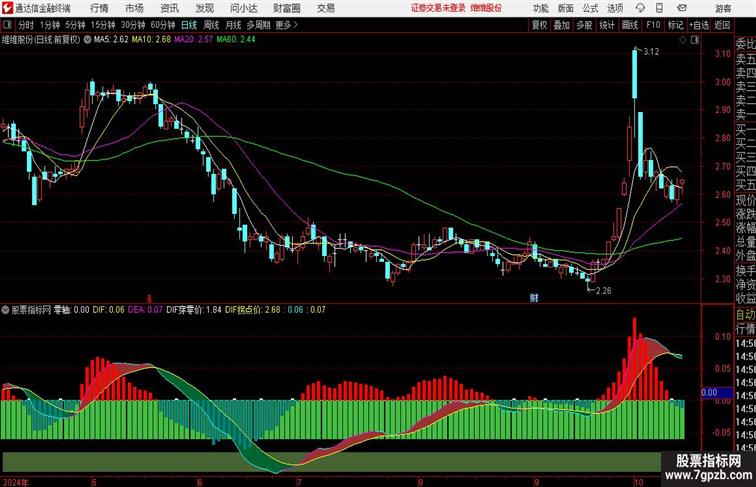Click the MA5: 2.62 label
Screen dimensions: 756x487
tap(111, 40)
